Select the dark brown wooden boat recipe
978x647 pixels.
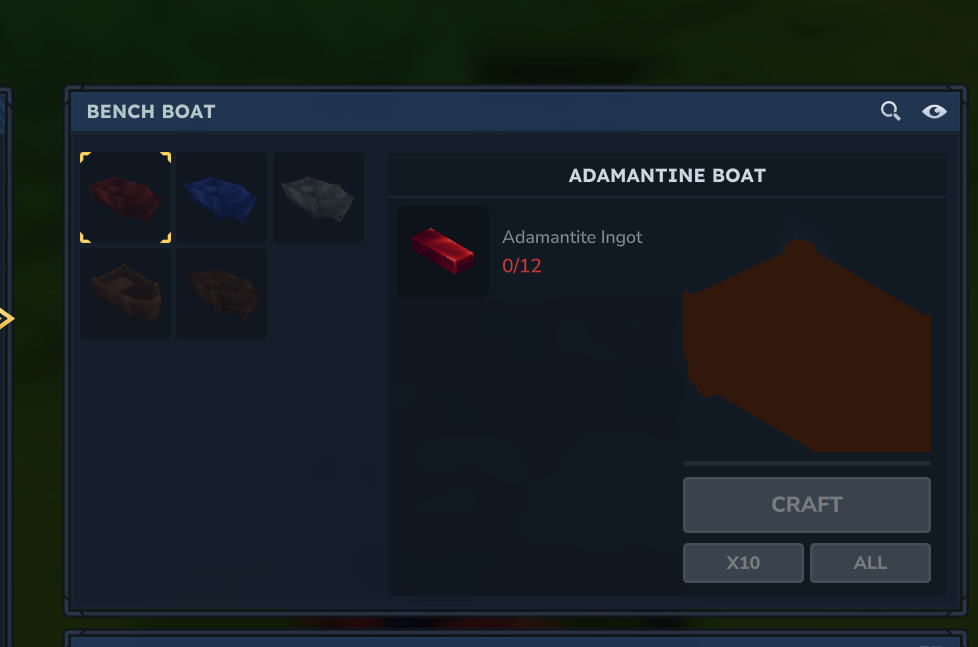click(x=125, y=293)
